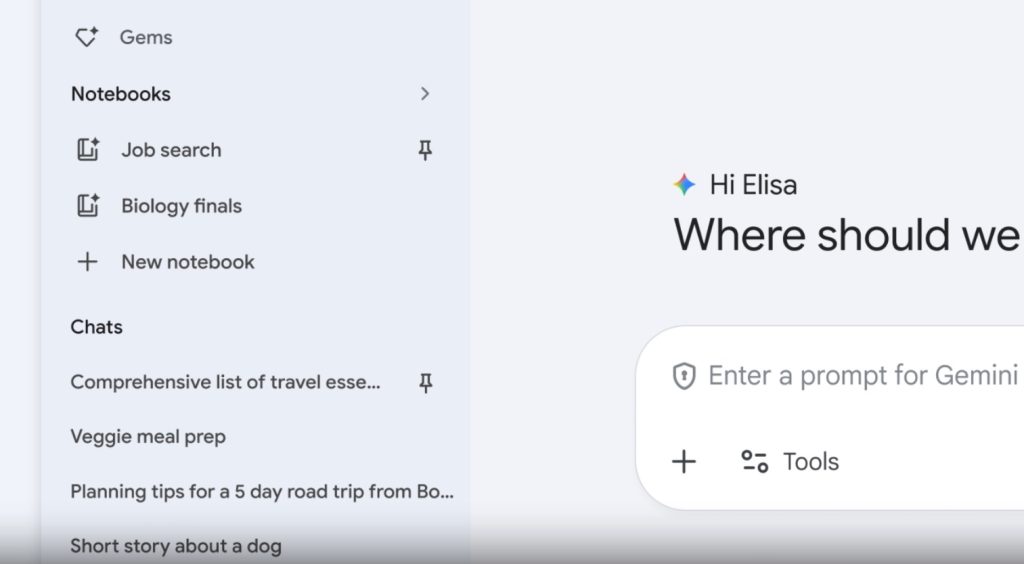Click the Job search notebook icon
Image resolution: width=1024 pixels, height=564 pixels.
(88, 150)
